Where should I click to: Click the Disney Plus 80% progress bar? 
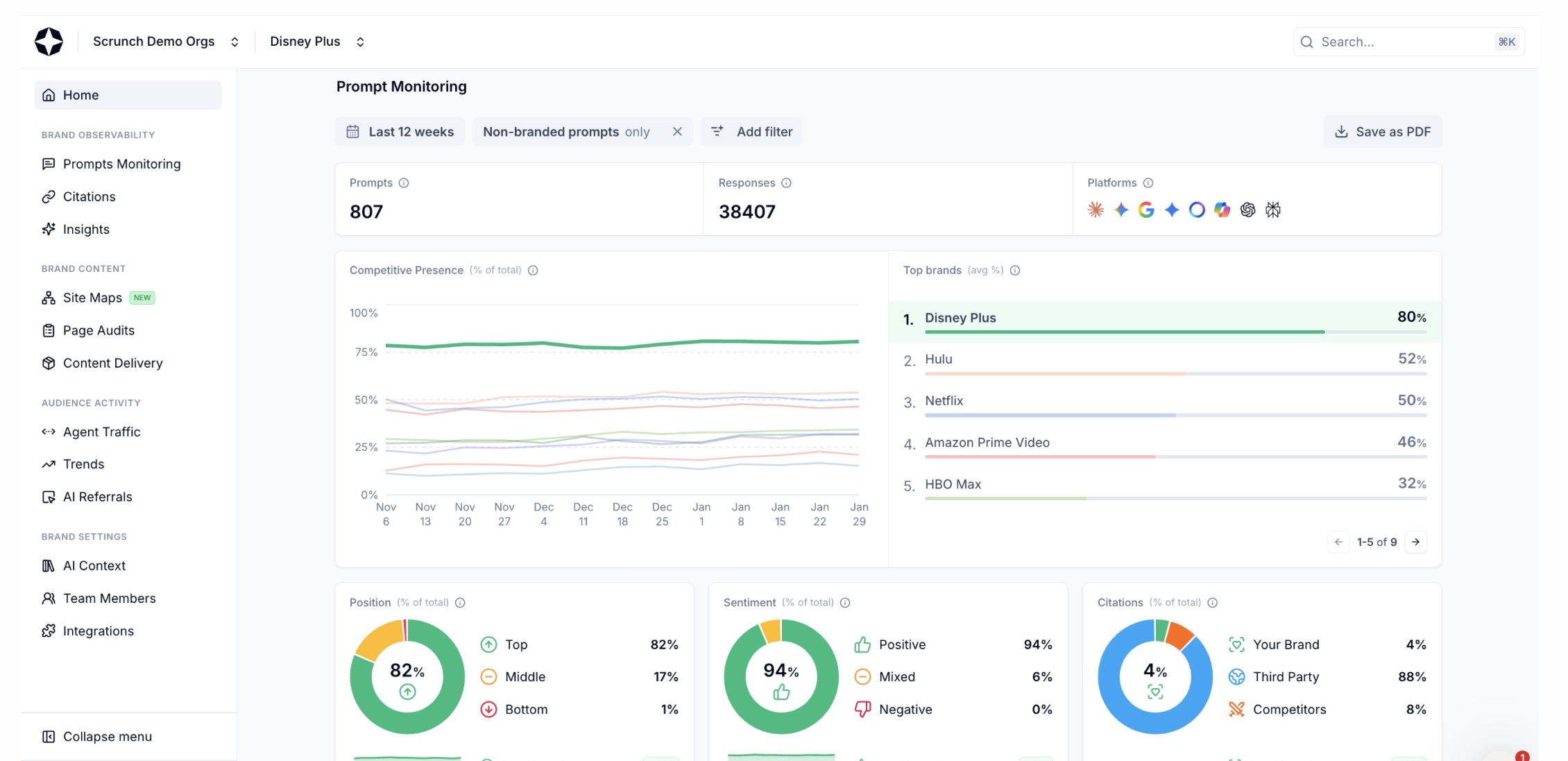(1176, 332)
